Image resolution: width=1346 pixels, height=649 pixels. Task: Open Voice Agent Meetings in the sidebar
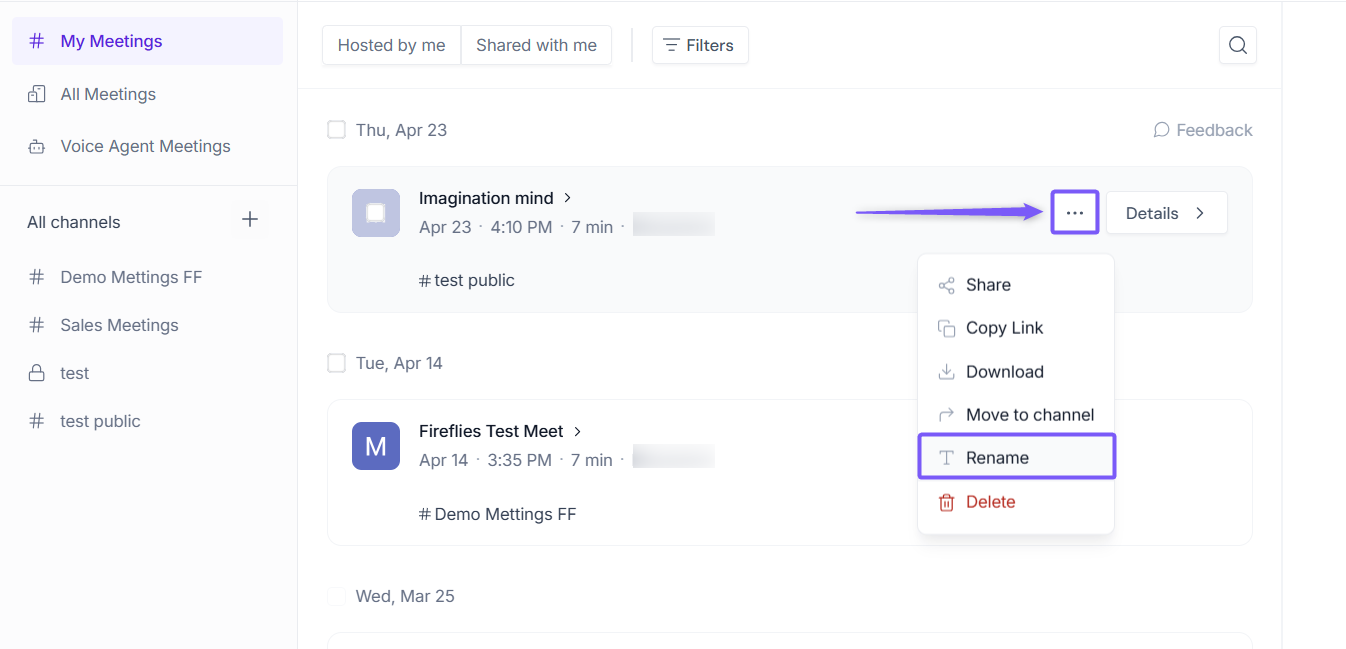pyautogui.click(x=147, y=146)
